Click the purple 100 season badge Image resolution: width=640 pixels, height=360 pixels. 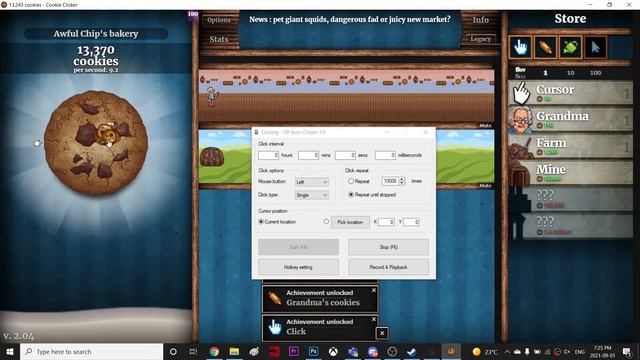pyautogui.click(x=193, y=16)
